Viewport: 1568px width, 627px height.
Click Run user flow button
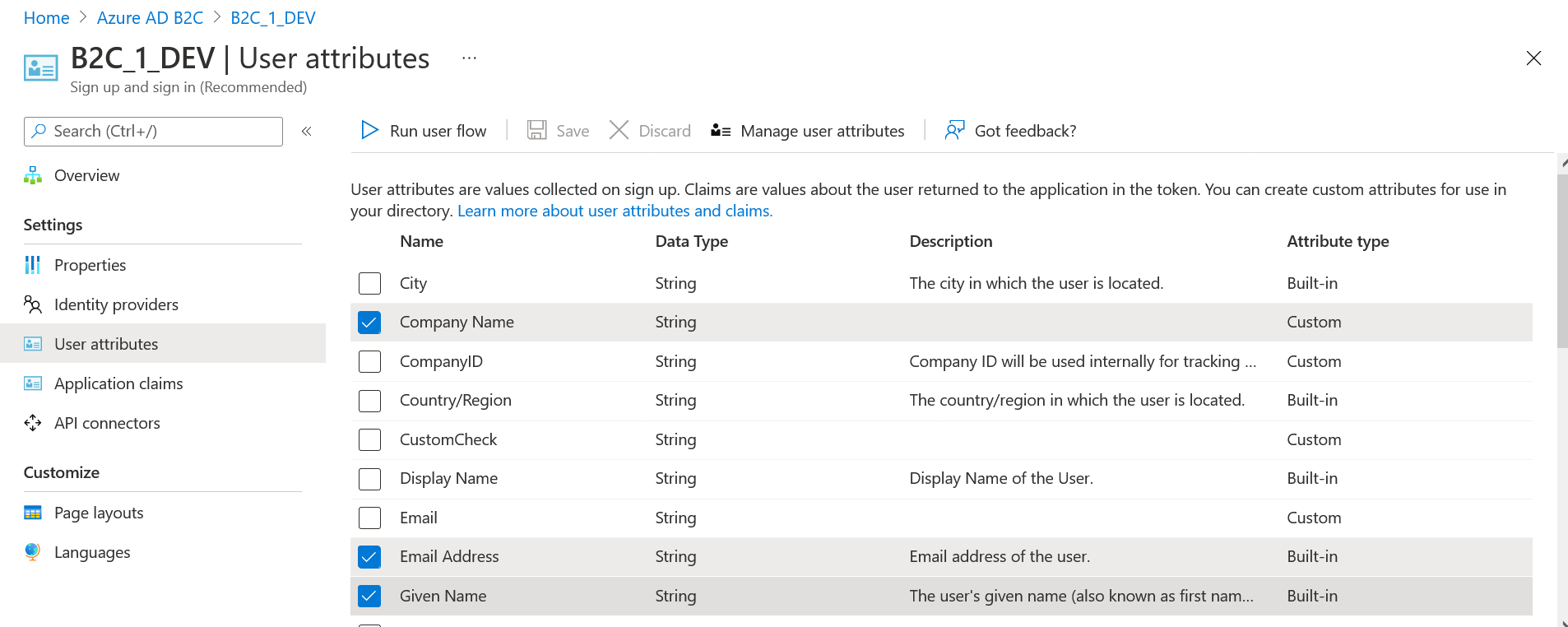click(x=424, y=131)
